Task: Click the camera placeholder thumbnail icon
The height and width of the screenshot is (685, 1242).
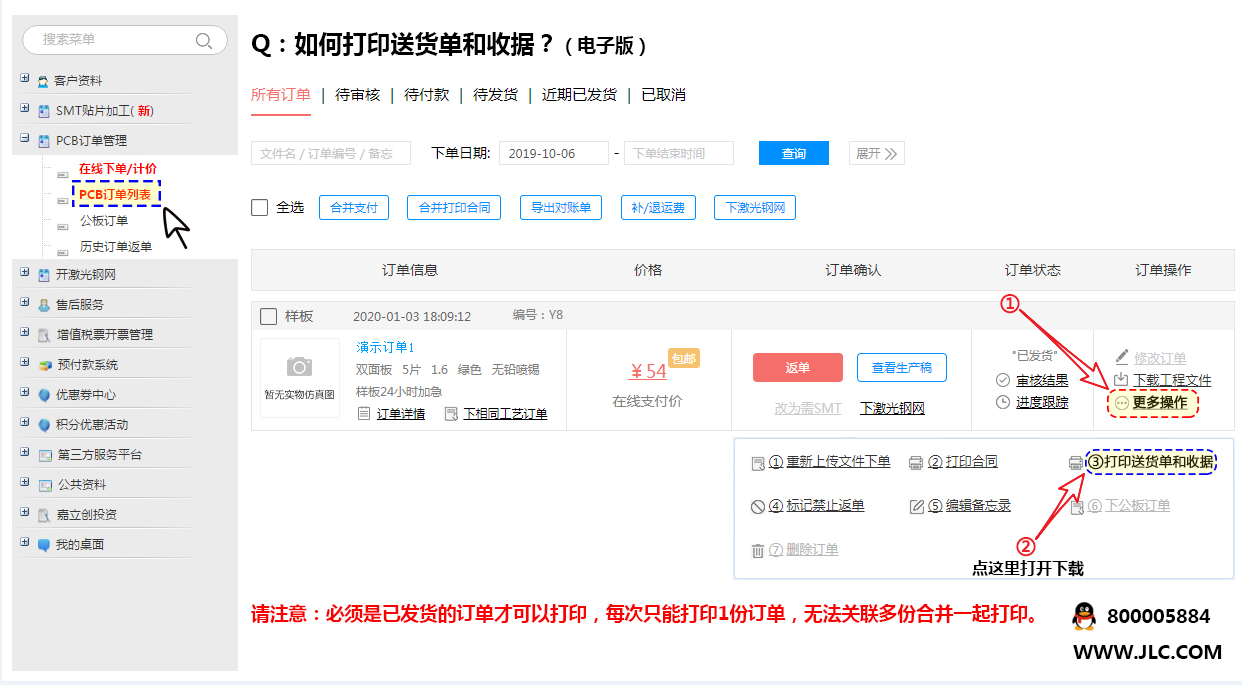Action: point(299,367)
